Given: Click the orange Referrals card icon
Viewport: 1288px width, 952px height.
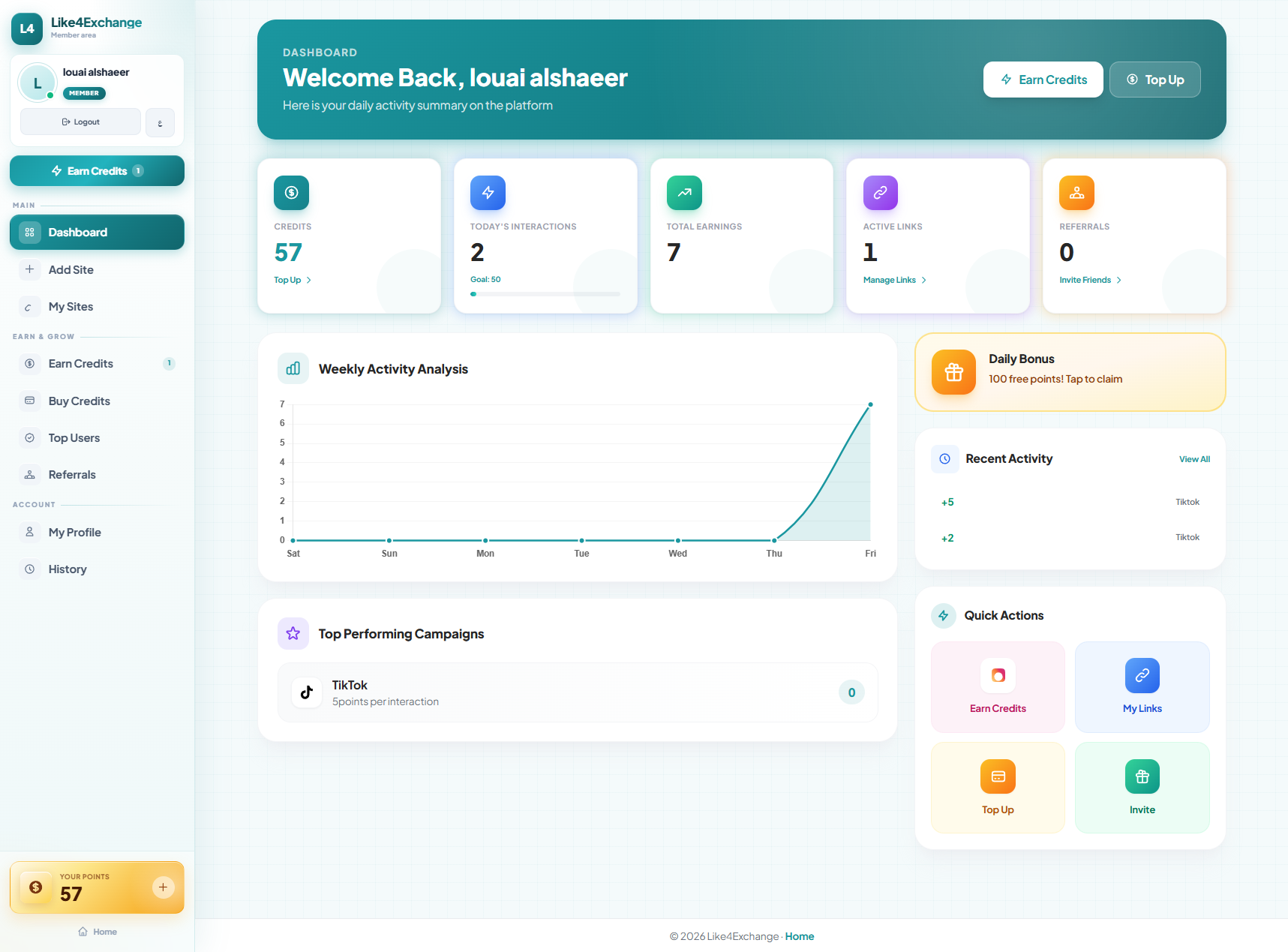Looking at the screenshot, I should pyautogui.click(x=1077, y=193).
